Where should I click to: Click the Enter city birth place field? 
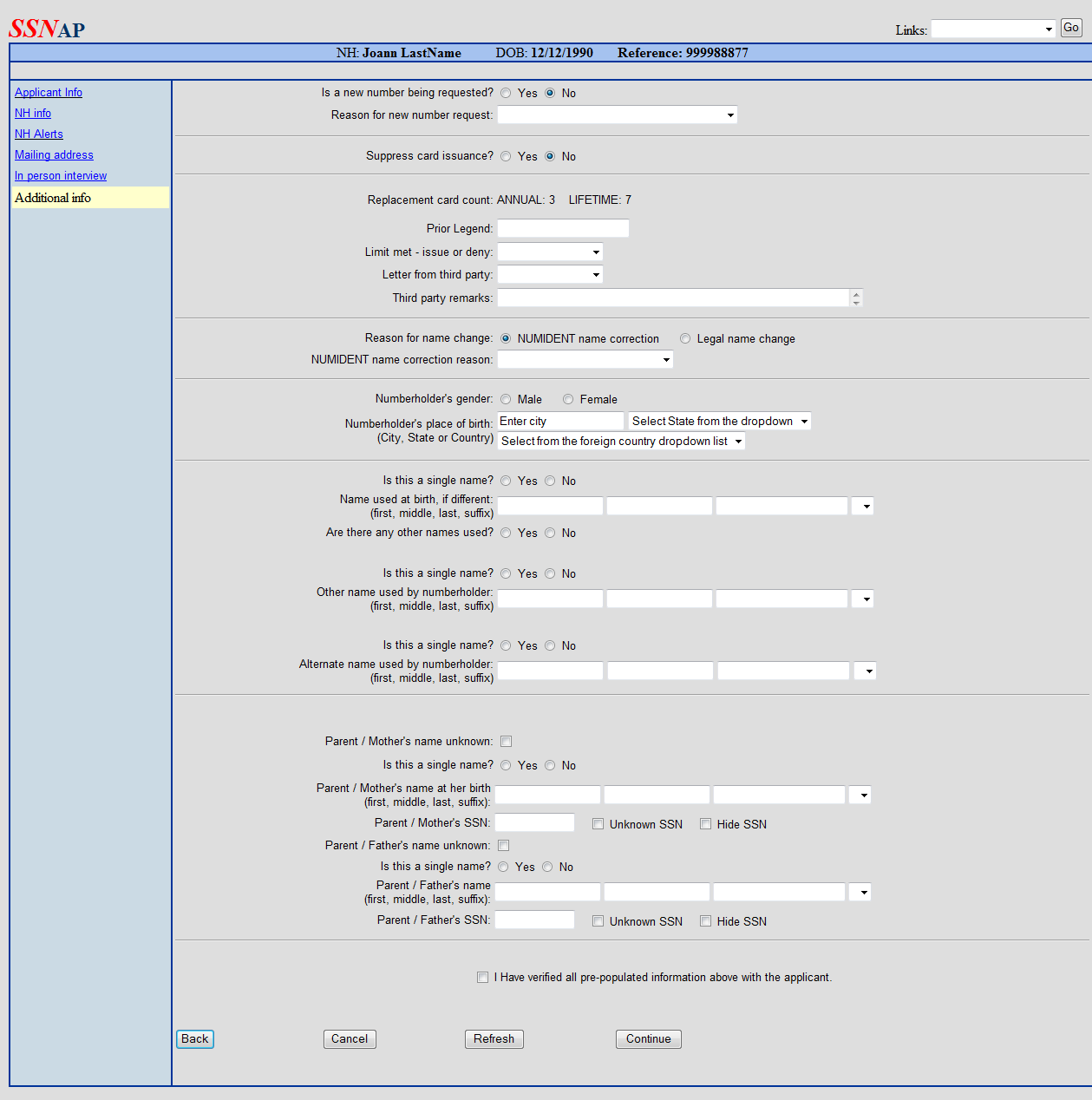click(560, 421)
